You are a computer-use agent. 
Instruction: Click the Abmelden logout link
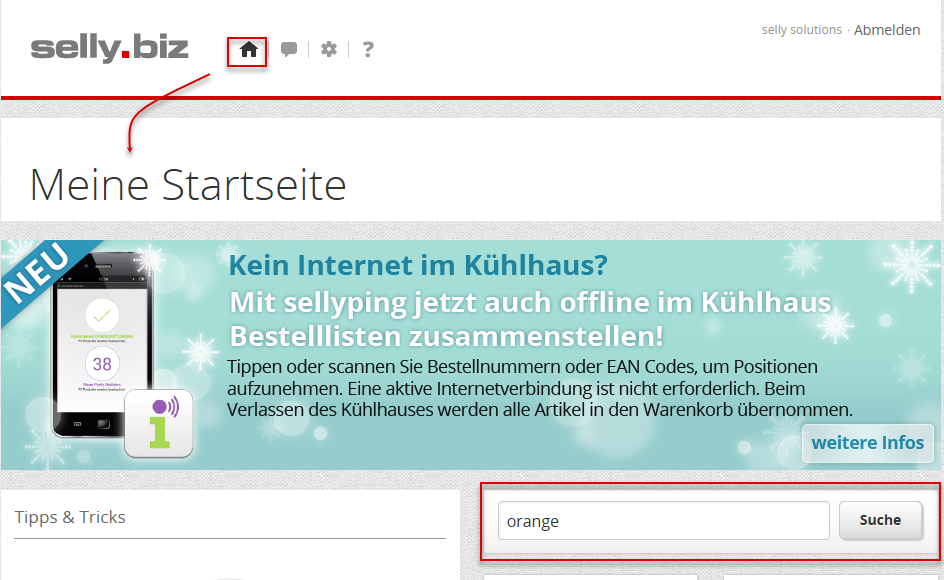(x=887, y=30)
